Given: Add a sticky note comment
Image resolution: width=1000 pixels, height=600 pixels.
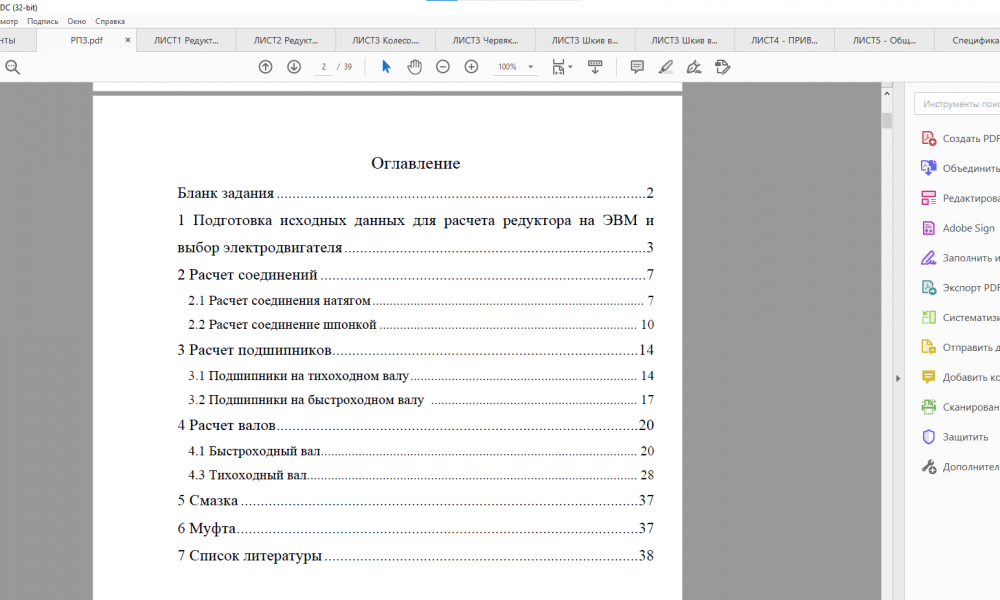Looking at the screenshot, I should click(637, 67).
